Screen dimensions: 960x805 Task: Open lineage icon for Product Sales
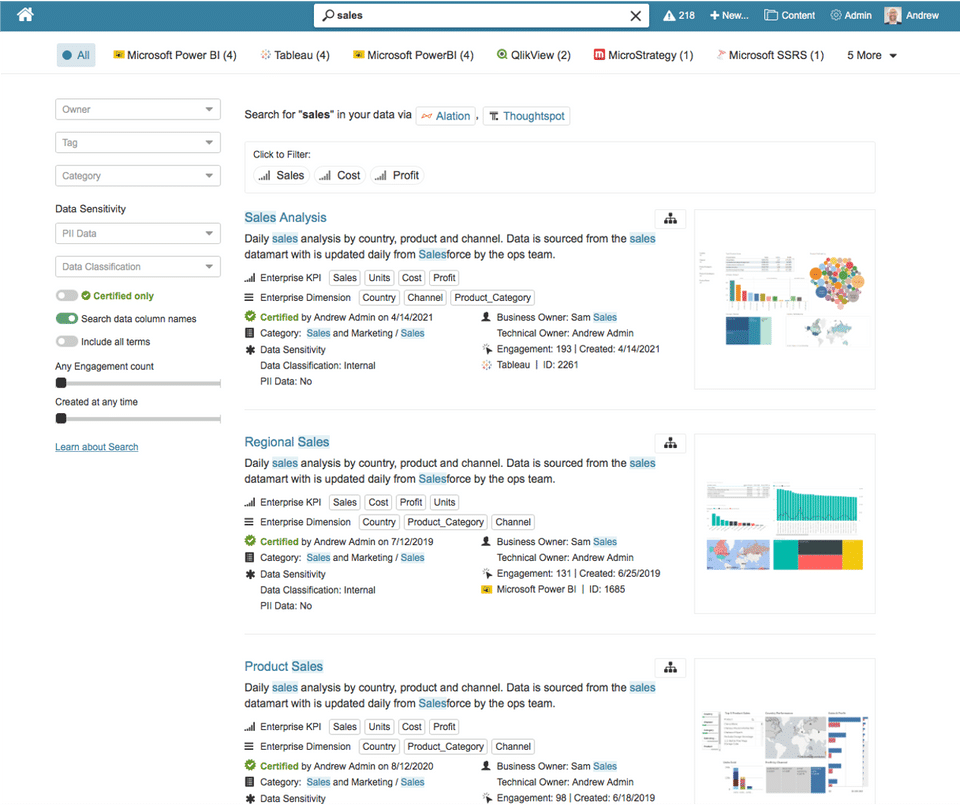pyautogui.click(x=670, y=668)
